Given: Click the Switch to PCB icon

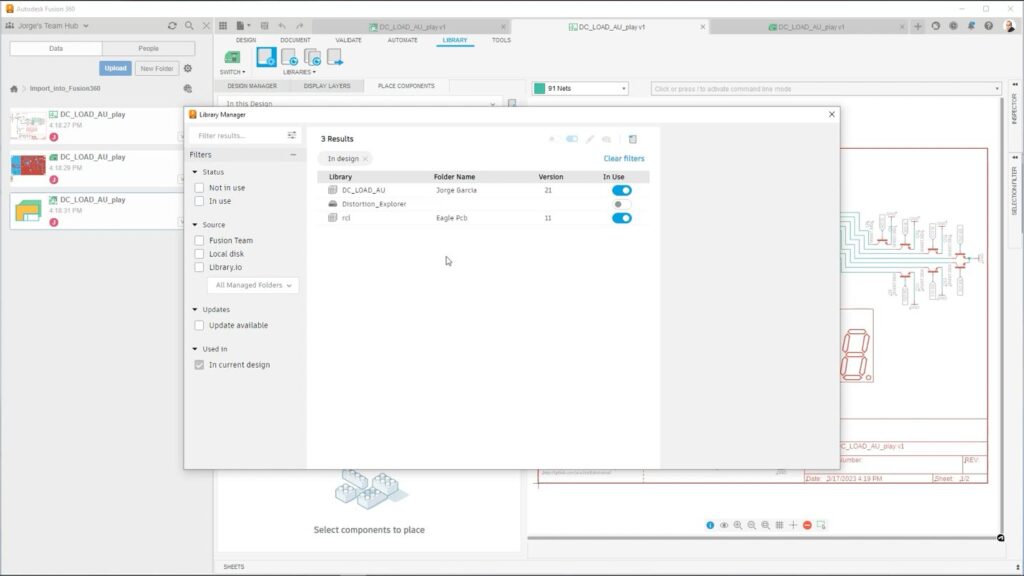Looking at the screenshot, I should pyautogui.click(x=232, y=57).
